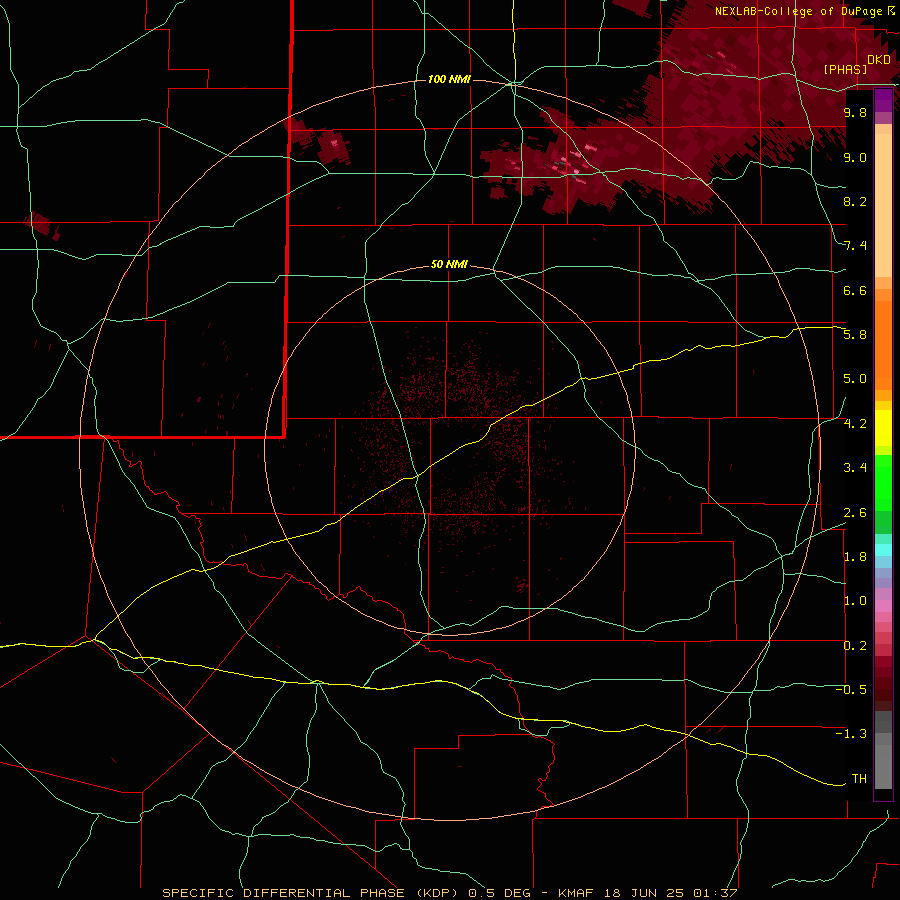This screenshot has height=900, width=900.
Task: Click the 100 NMI range ring label
Action: [x=449, y=79]
